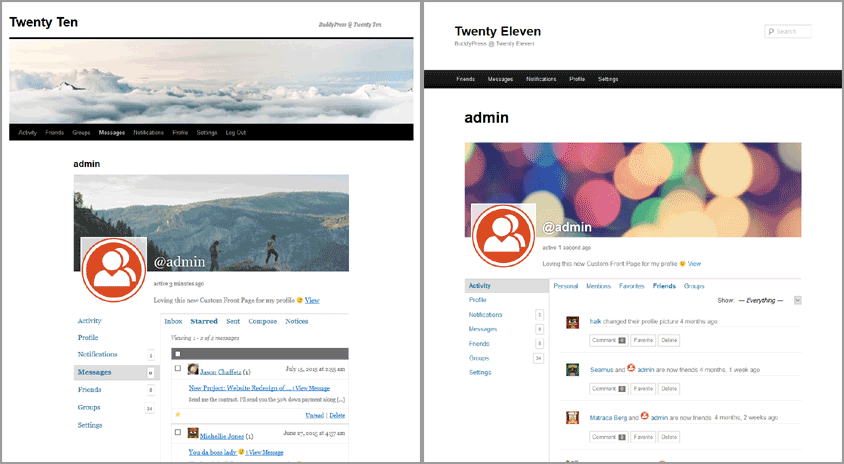Open the Show Everything filter dropdown

tap(797, 300)
